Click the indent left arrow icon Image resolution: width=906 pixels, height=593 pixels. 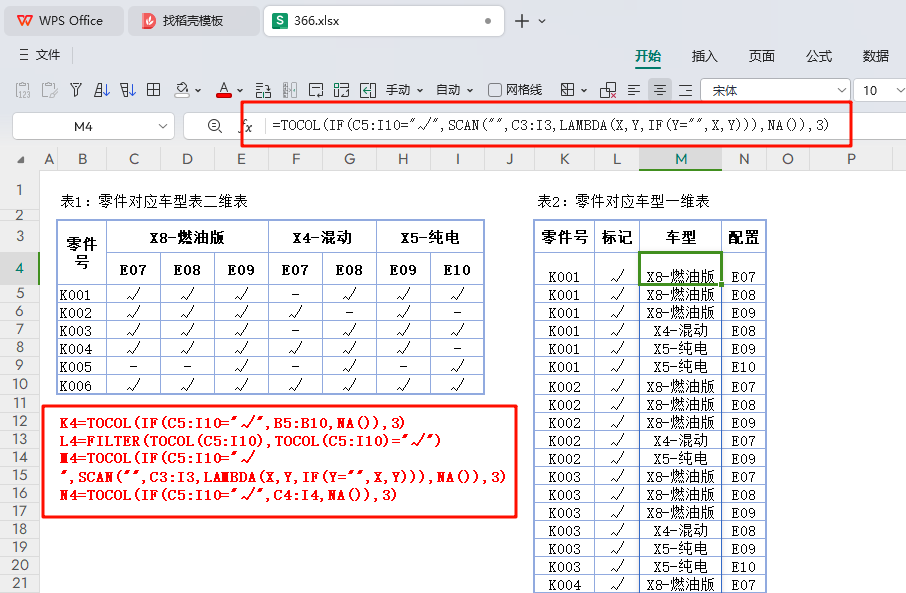pos(368,90)
